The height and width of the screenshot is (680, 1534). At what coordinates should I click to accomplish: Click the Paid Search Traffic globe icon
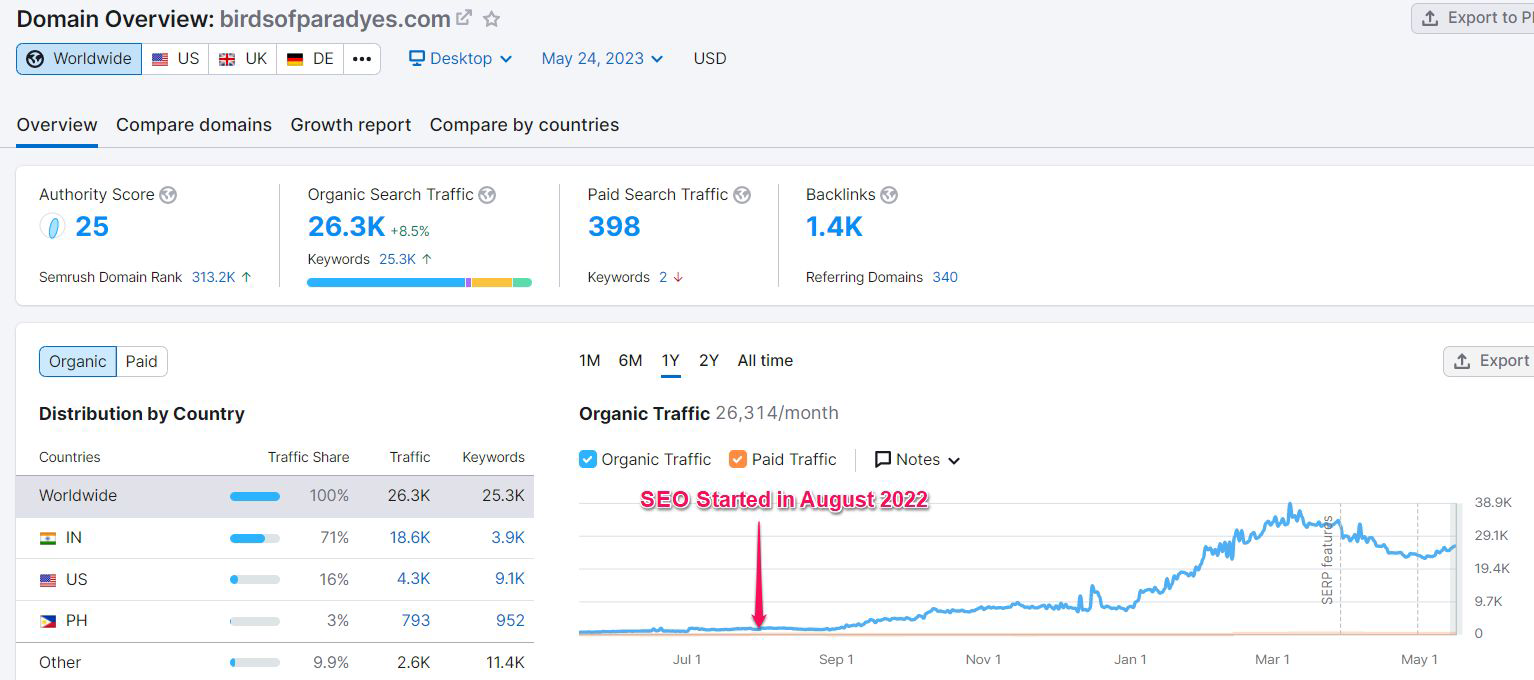tap(742, 195)
